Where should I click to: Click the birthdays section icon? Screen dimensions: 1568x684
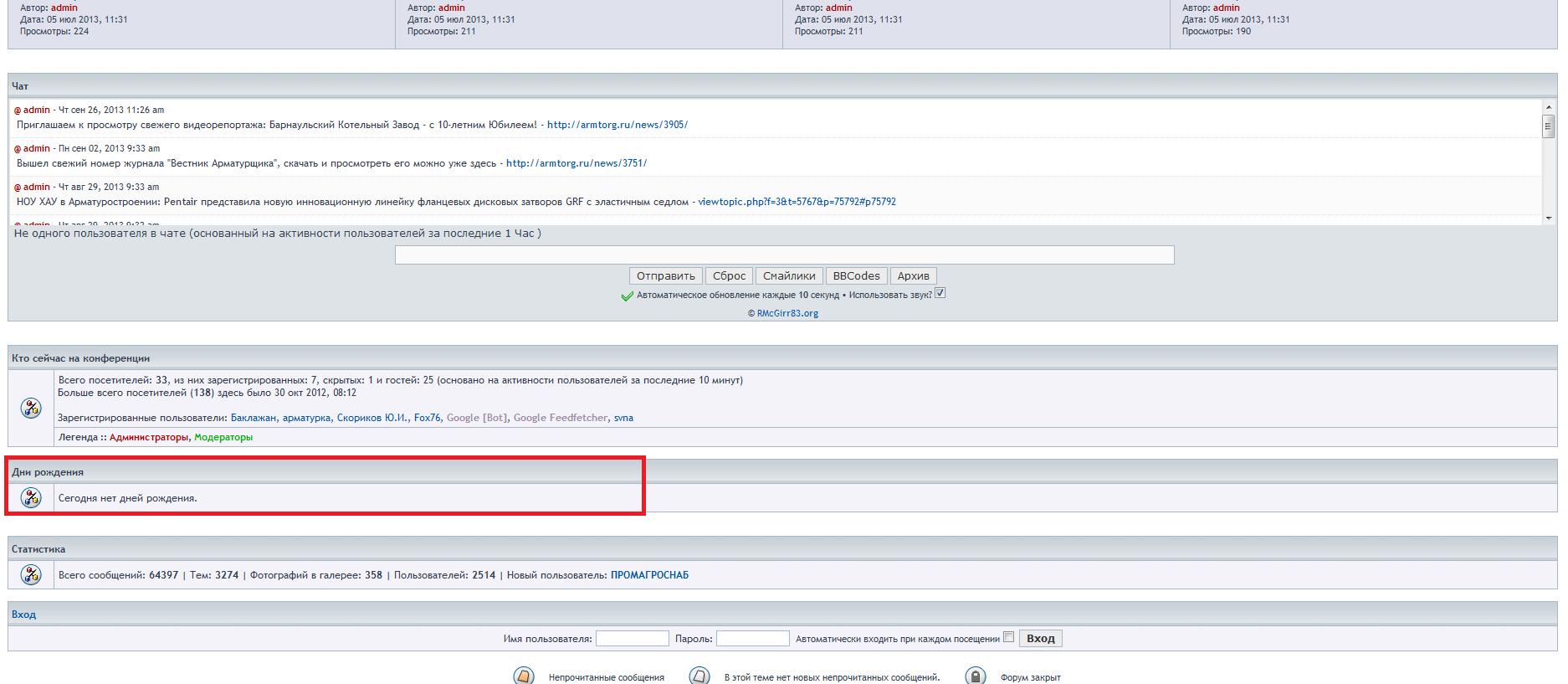click(x=31, y=497)
